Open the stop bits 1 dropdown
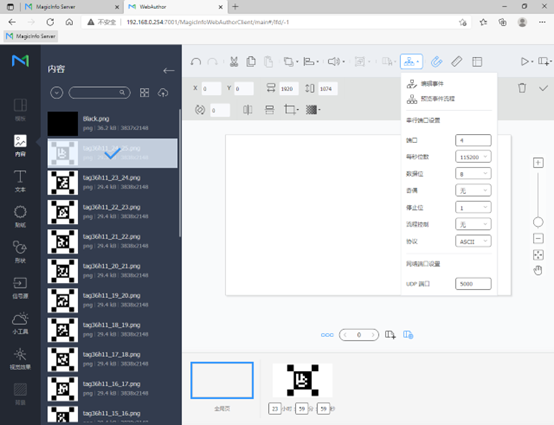The width and height of the screenshot is (554, 425). tap(473, 207)
